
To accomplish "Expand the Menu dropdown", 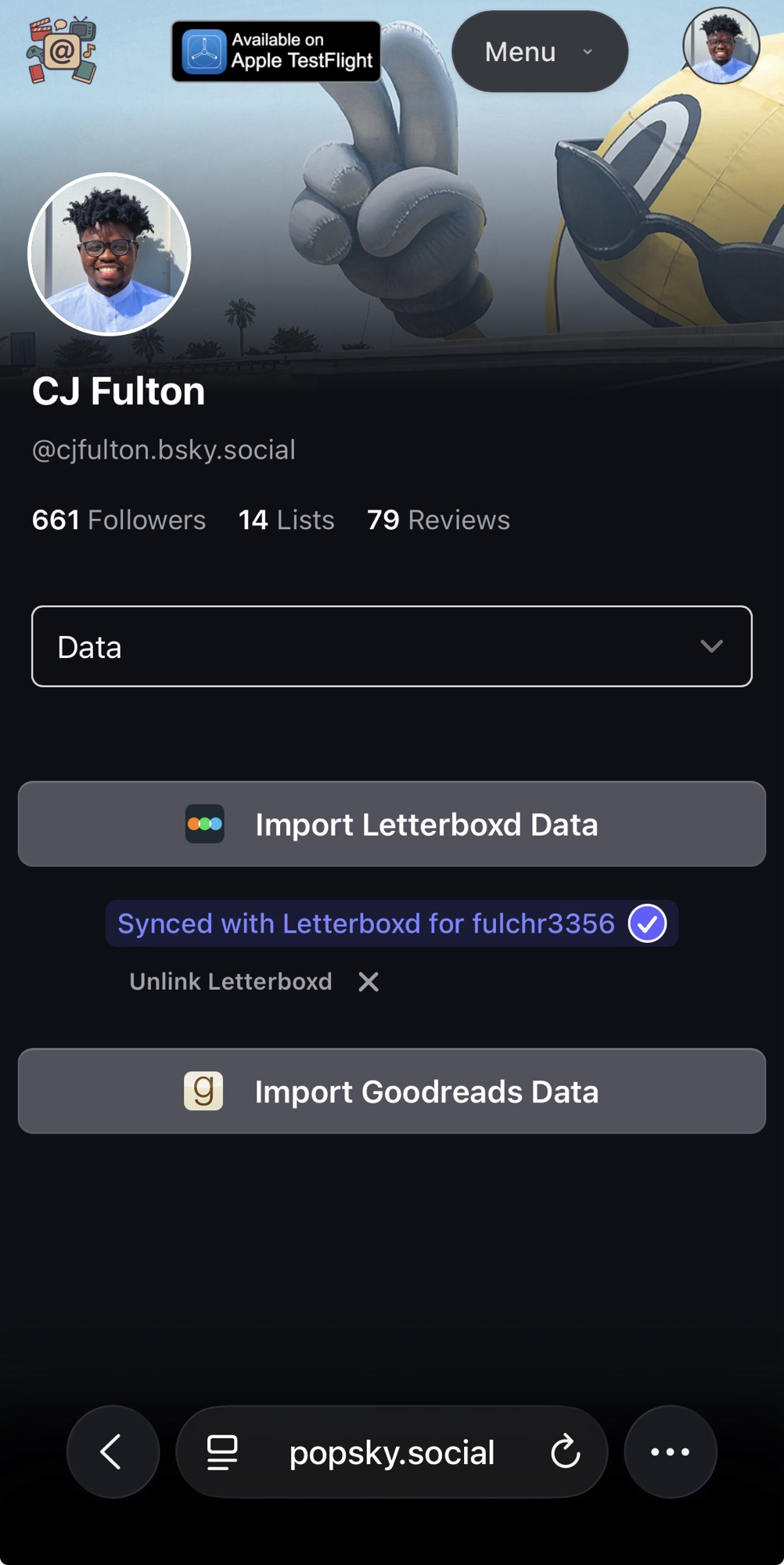I will click(x=539, y=52).
